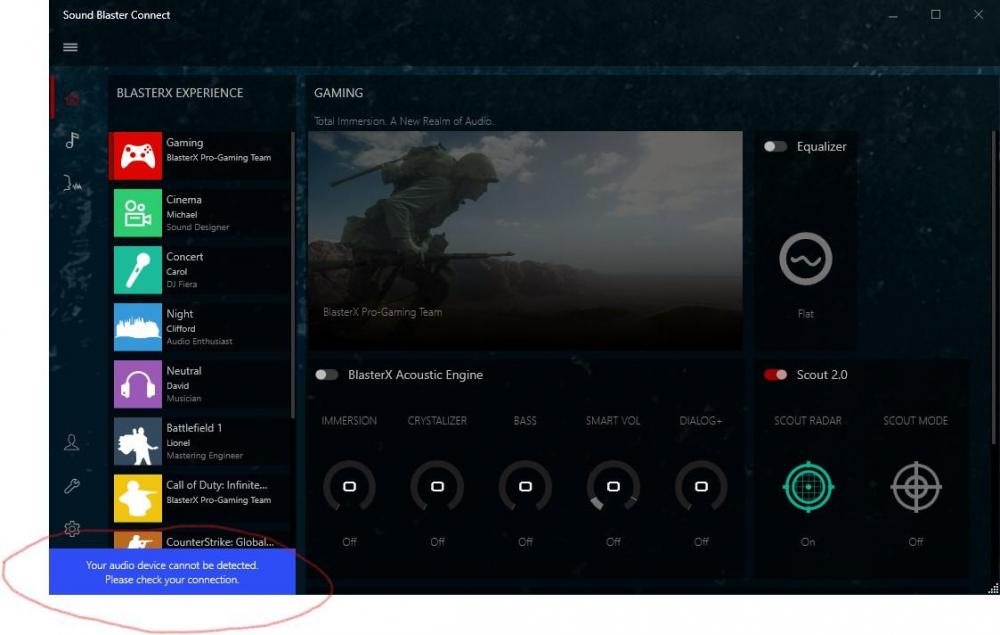
Task: Click the main panel vertical scrollbar
Action: [994, 288]
